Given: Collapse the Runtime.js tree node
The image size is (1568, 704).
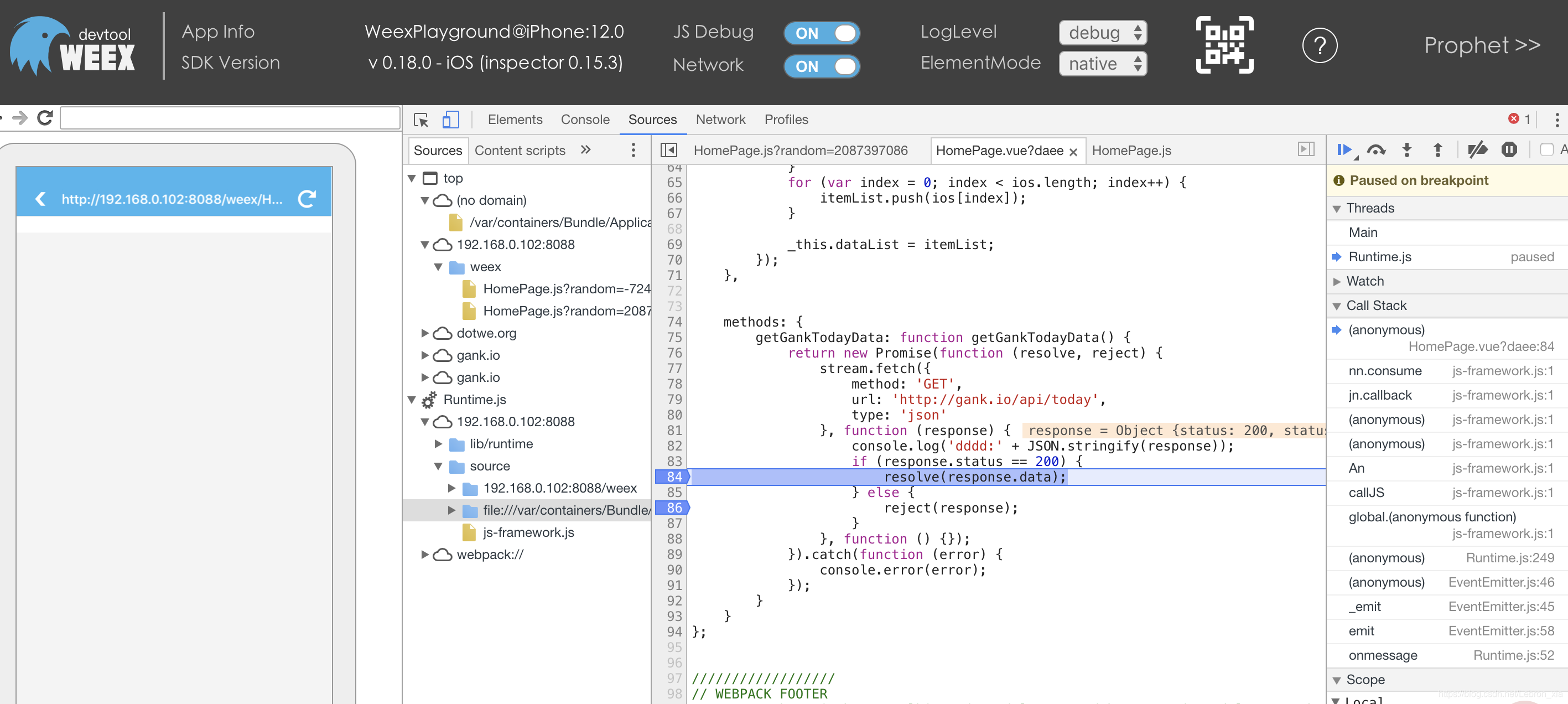Looking at the screenshot, I should tap(412, 400).
